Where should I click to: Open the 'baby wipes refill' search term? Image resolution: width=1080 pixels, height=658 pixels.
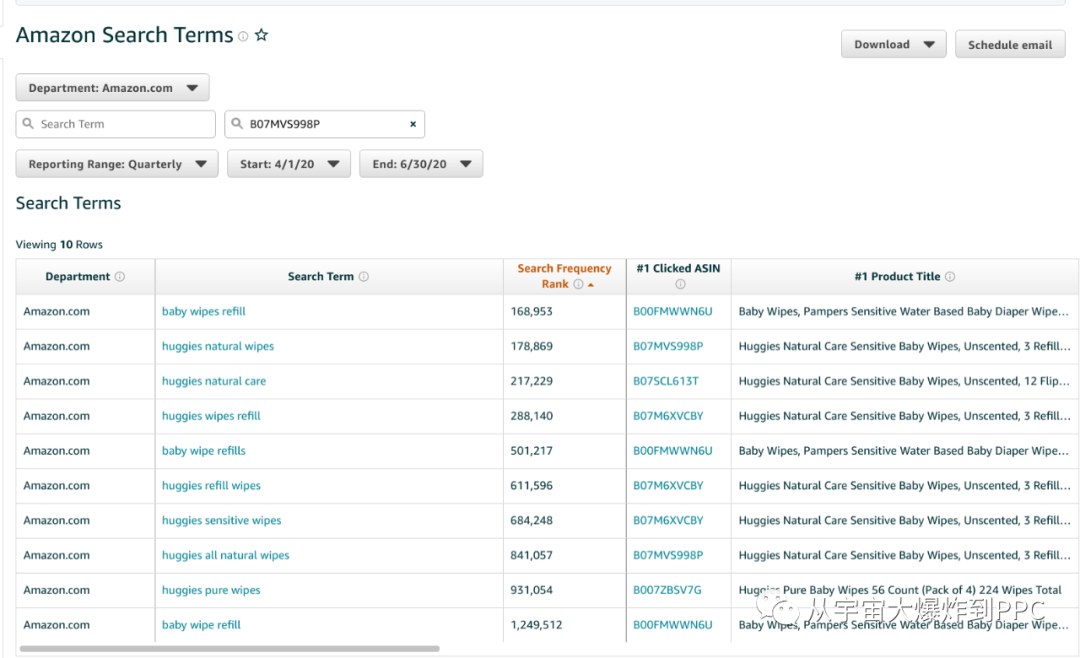[204, 311]
